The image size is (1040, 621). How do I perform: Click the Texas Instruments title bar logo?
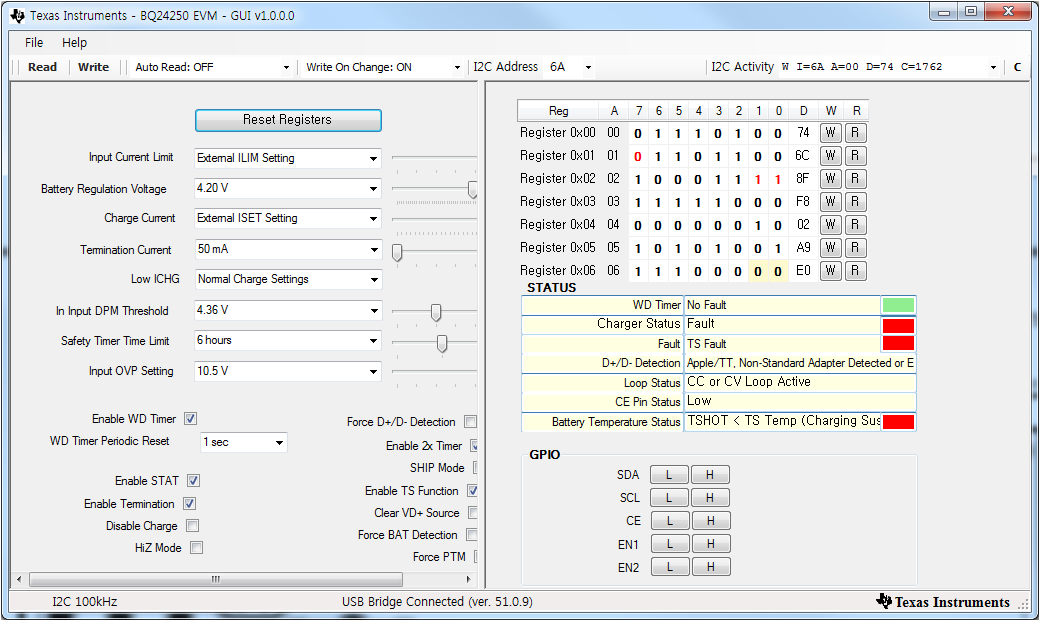[18, 15]
